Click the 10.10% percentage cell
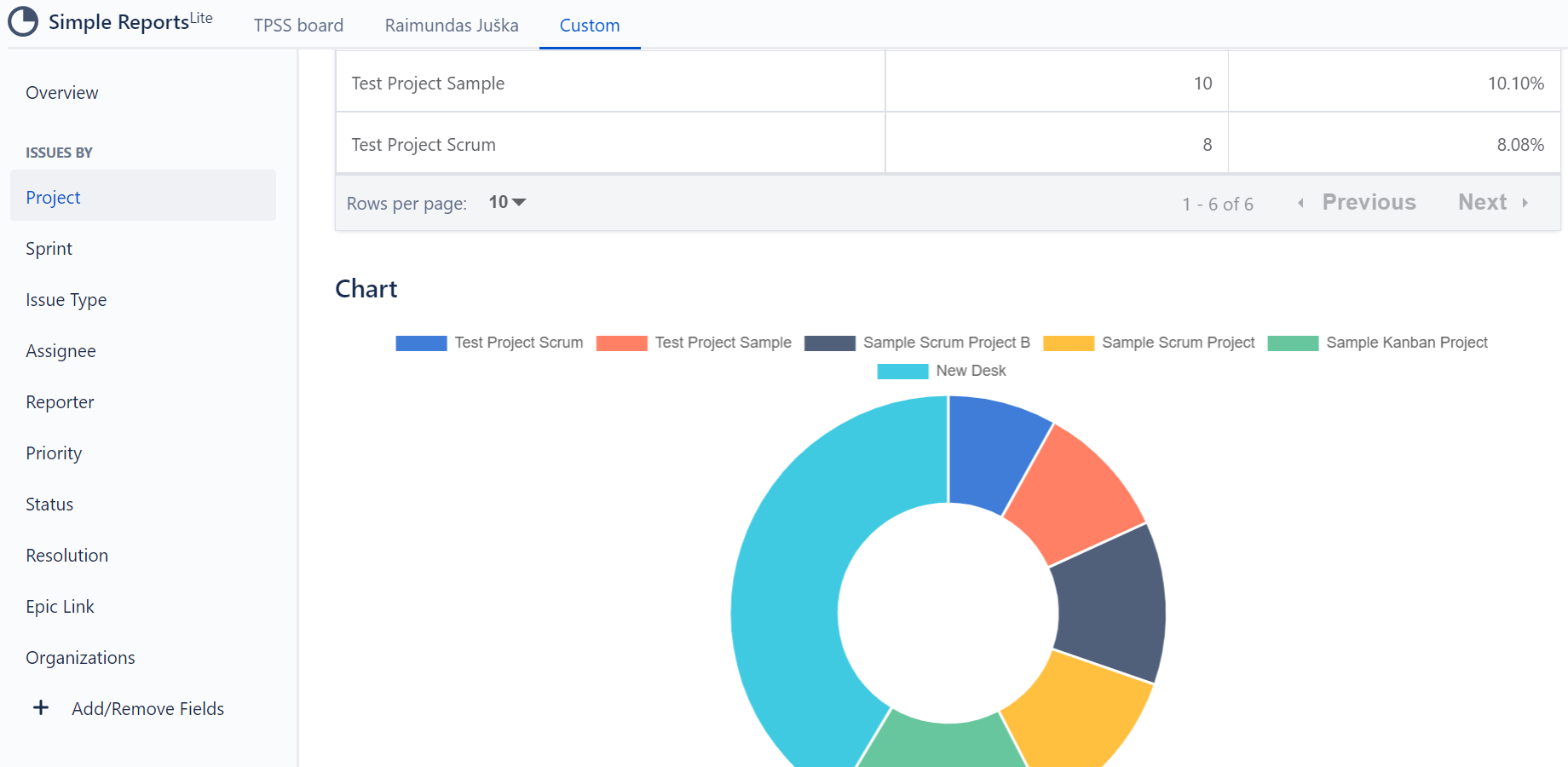 pos(1394,83)
